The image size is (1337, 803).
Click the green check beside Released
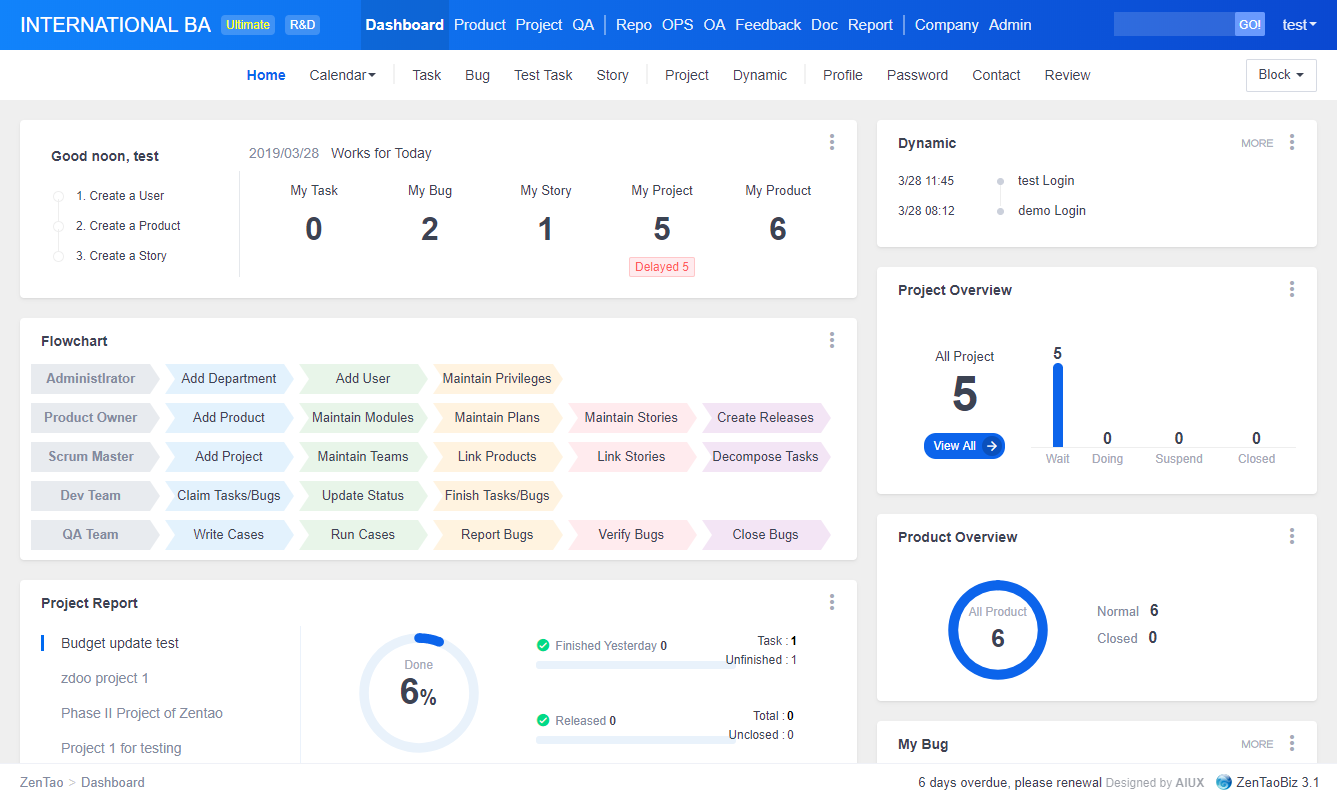[545, 719]
